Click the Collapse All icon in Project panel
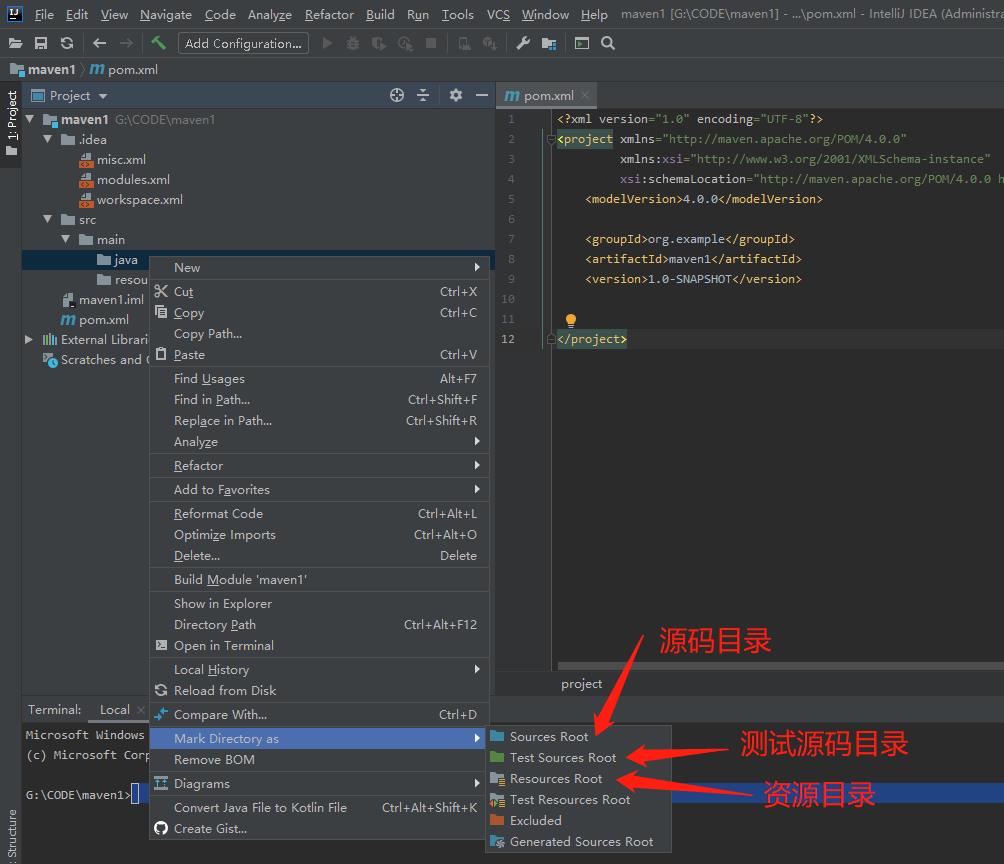This screenshot has width=1004, height=864. (423, 95)
